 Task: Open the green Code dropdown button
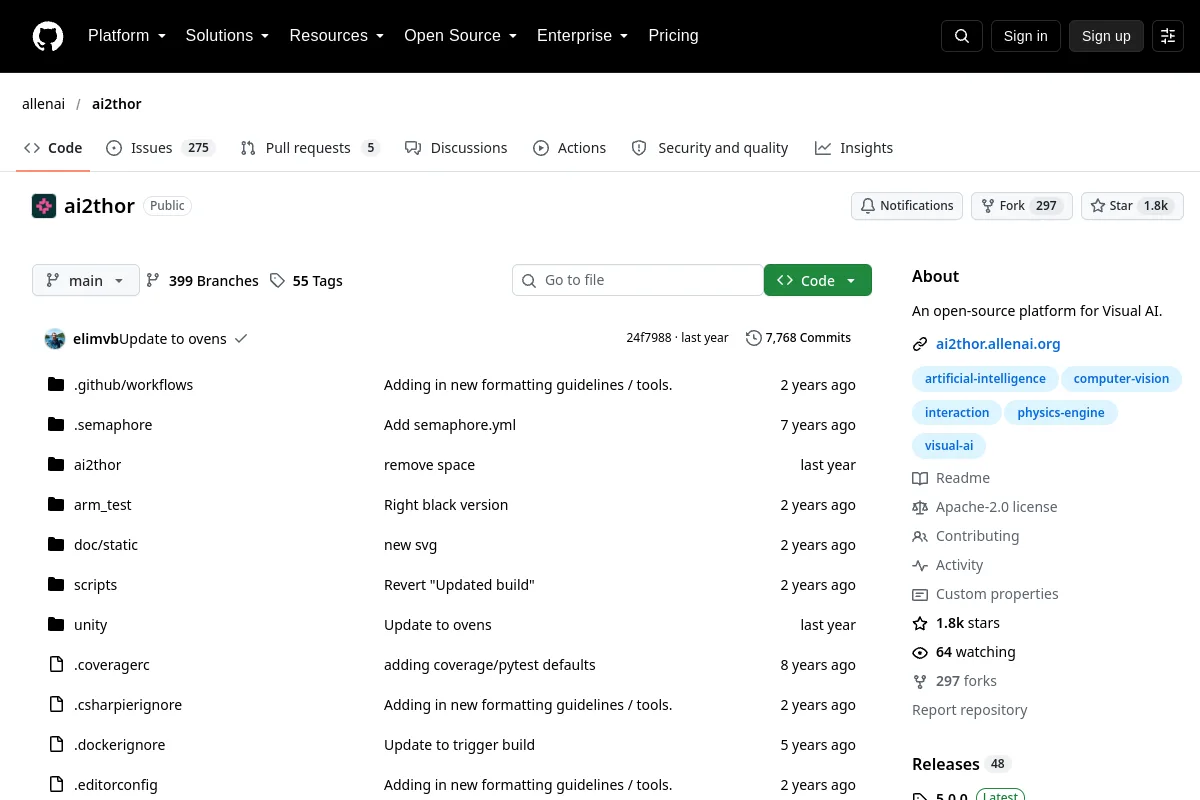(818, 280)
